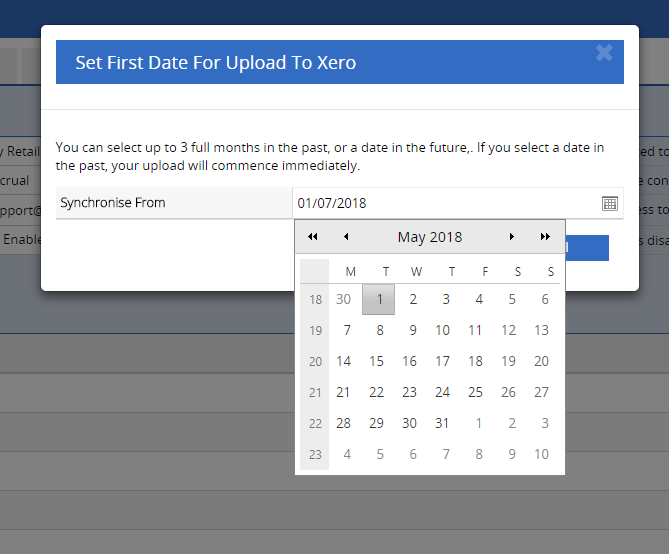Select June 4 in week 23 row
Image resolution: width=669 pixels, height=554 pixels.
tap(345, 455)
